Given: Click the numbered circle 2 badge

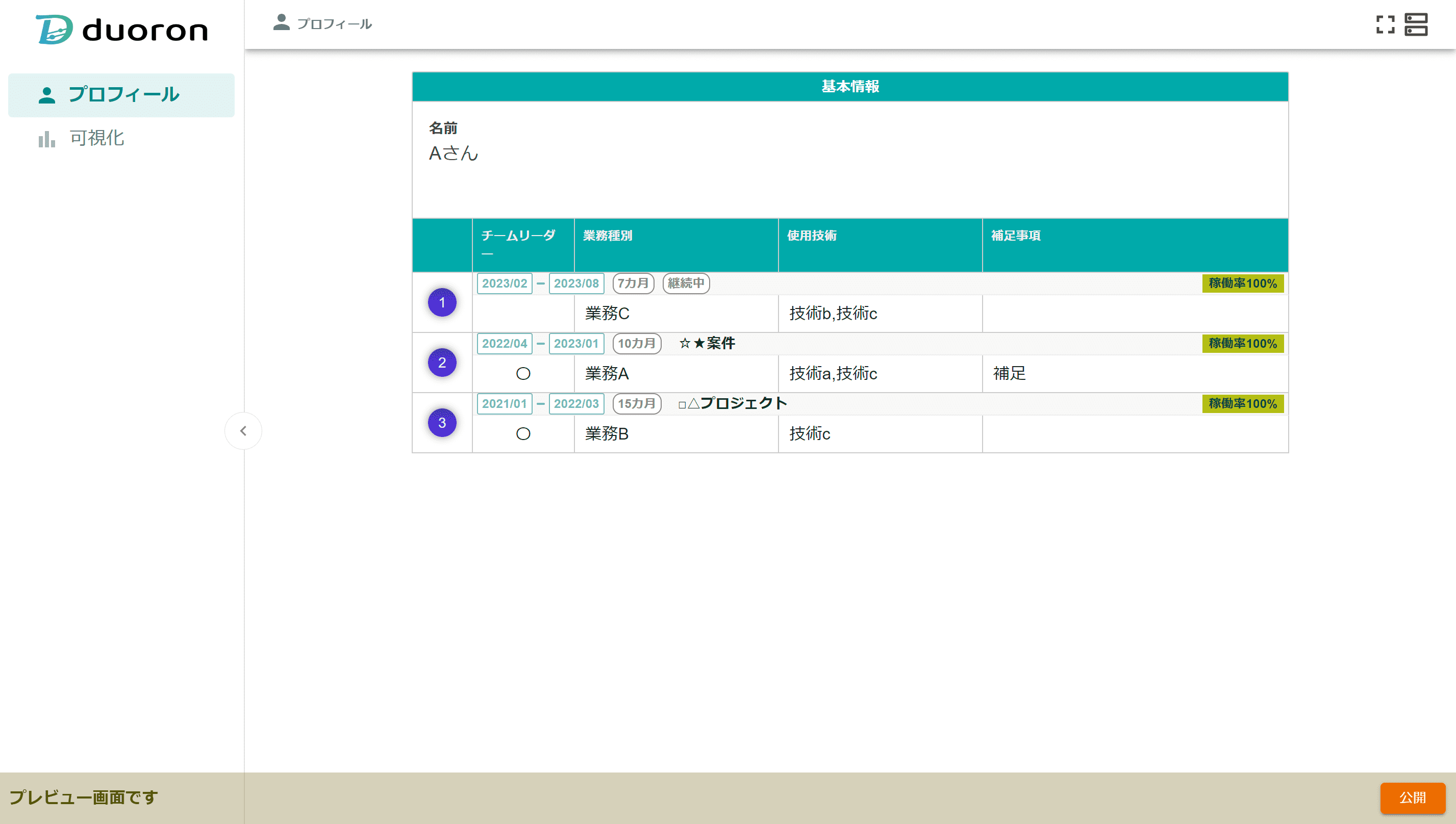Looking at the screenshot, I should click(x=442, y=363).
